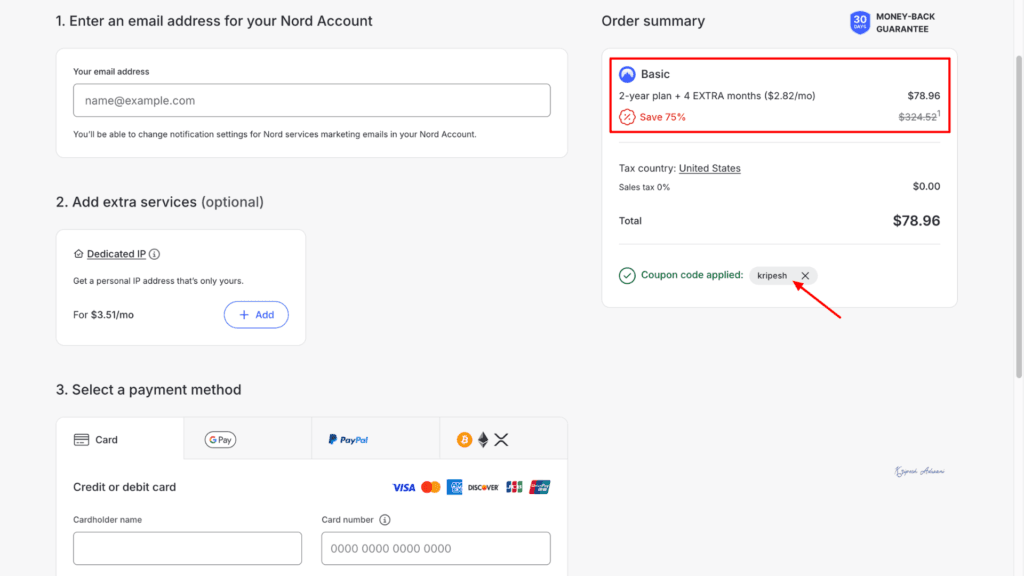Click the coupon applied checkmark icon
Image resolution: width=1024 pixels, height=576 pixels.
[627, 276]
